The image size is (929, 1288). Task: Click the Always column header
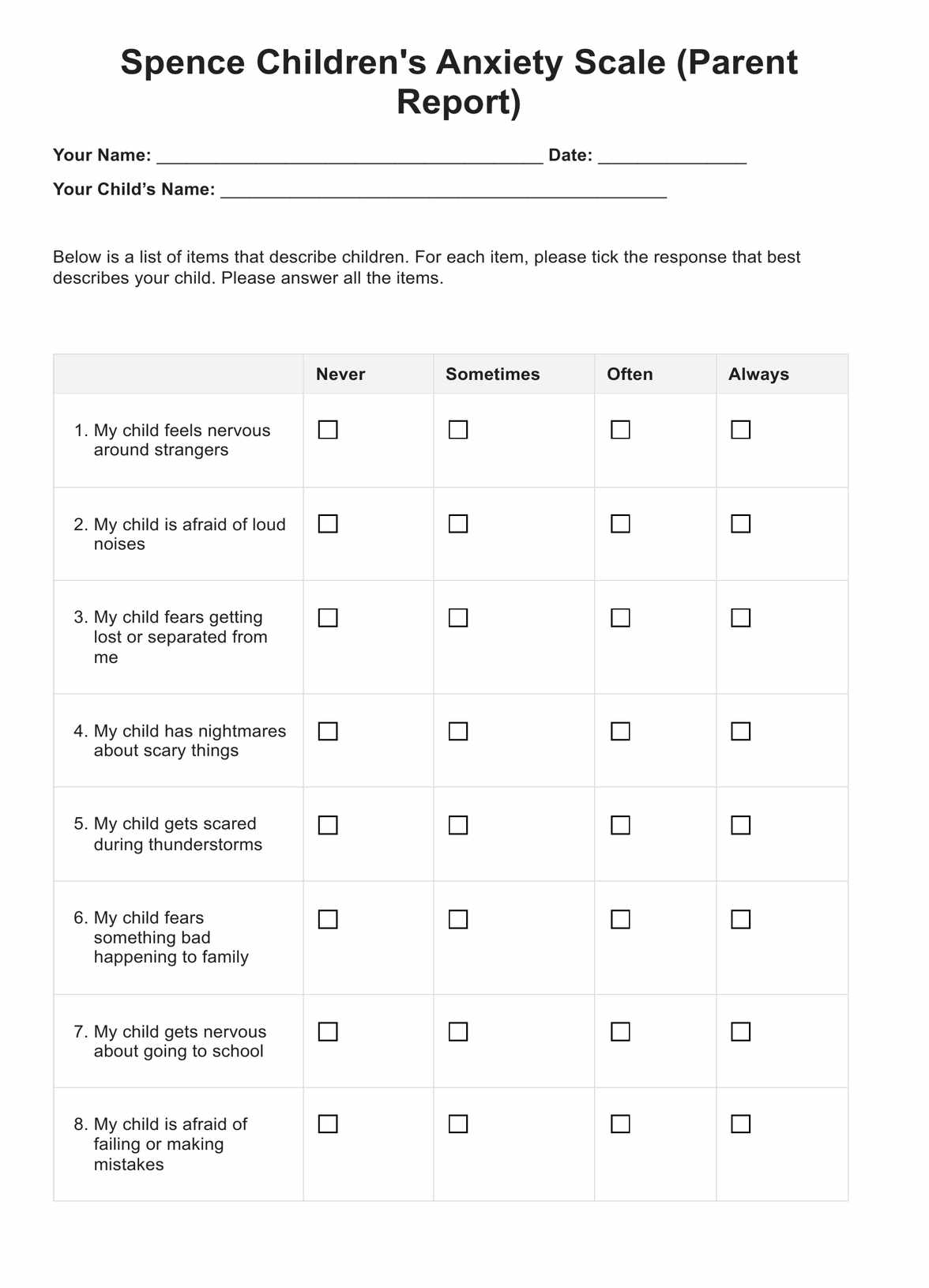click(758, 375)
